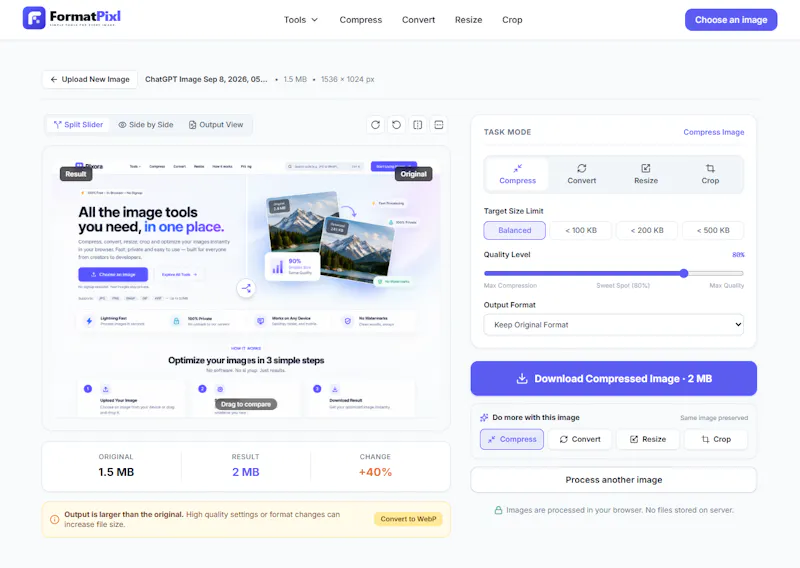Click the image preview thumbnail
Viewport: 800px width, 568px height.
246,288
